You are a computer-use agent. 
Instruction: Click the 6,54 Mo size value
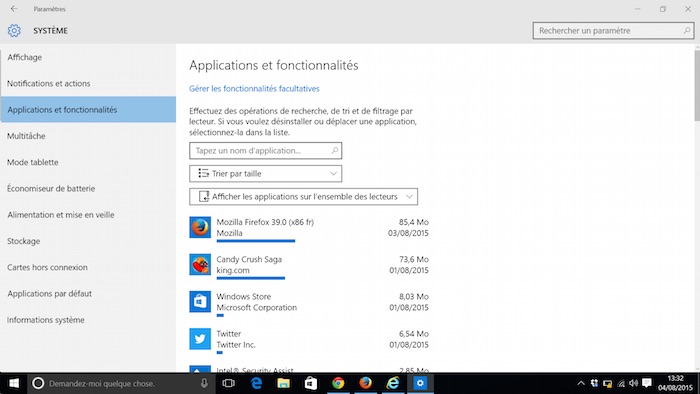pos(414,334)
